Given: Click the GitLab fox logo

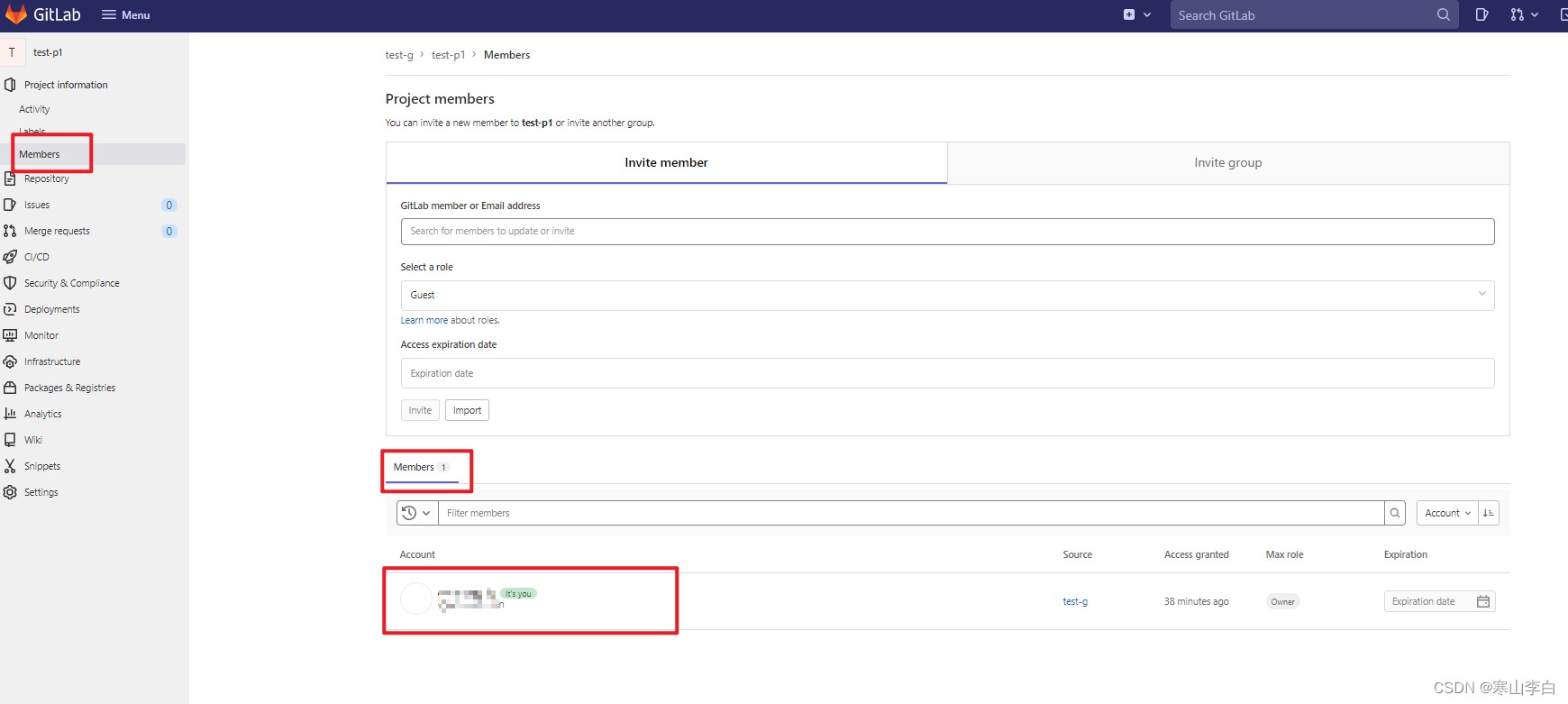Looking at the screenshot, I should tap(16, 14).
